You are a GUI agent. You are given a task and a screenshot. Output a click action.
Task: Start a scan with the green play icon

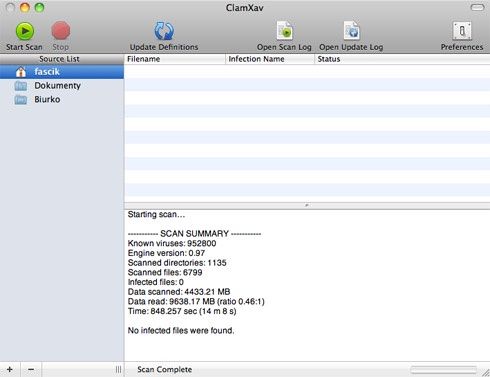pos(25,31)
